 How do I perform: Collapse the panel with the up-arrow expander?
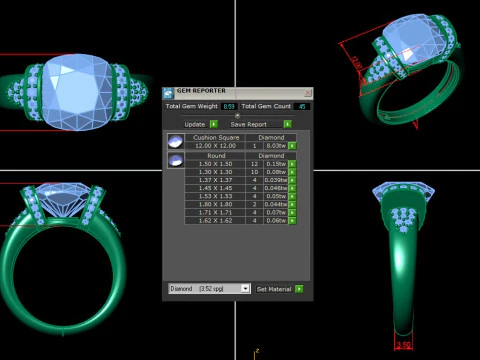(237, 116)
